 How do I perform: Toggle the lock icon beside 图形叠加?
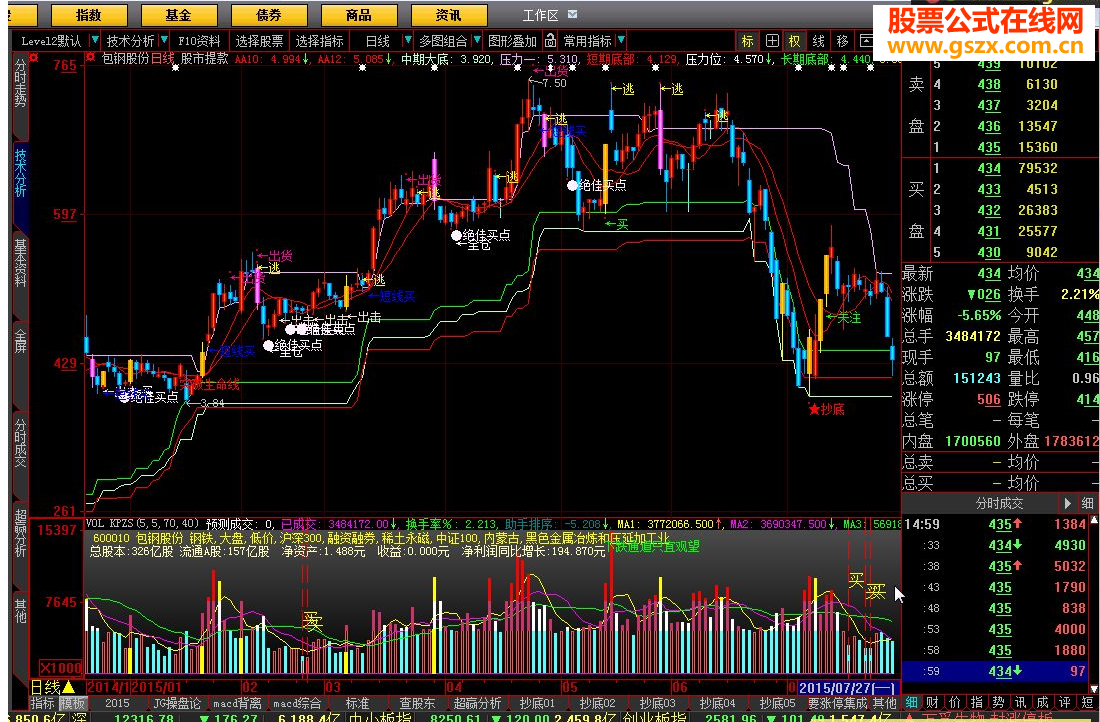pos(551,41)
